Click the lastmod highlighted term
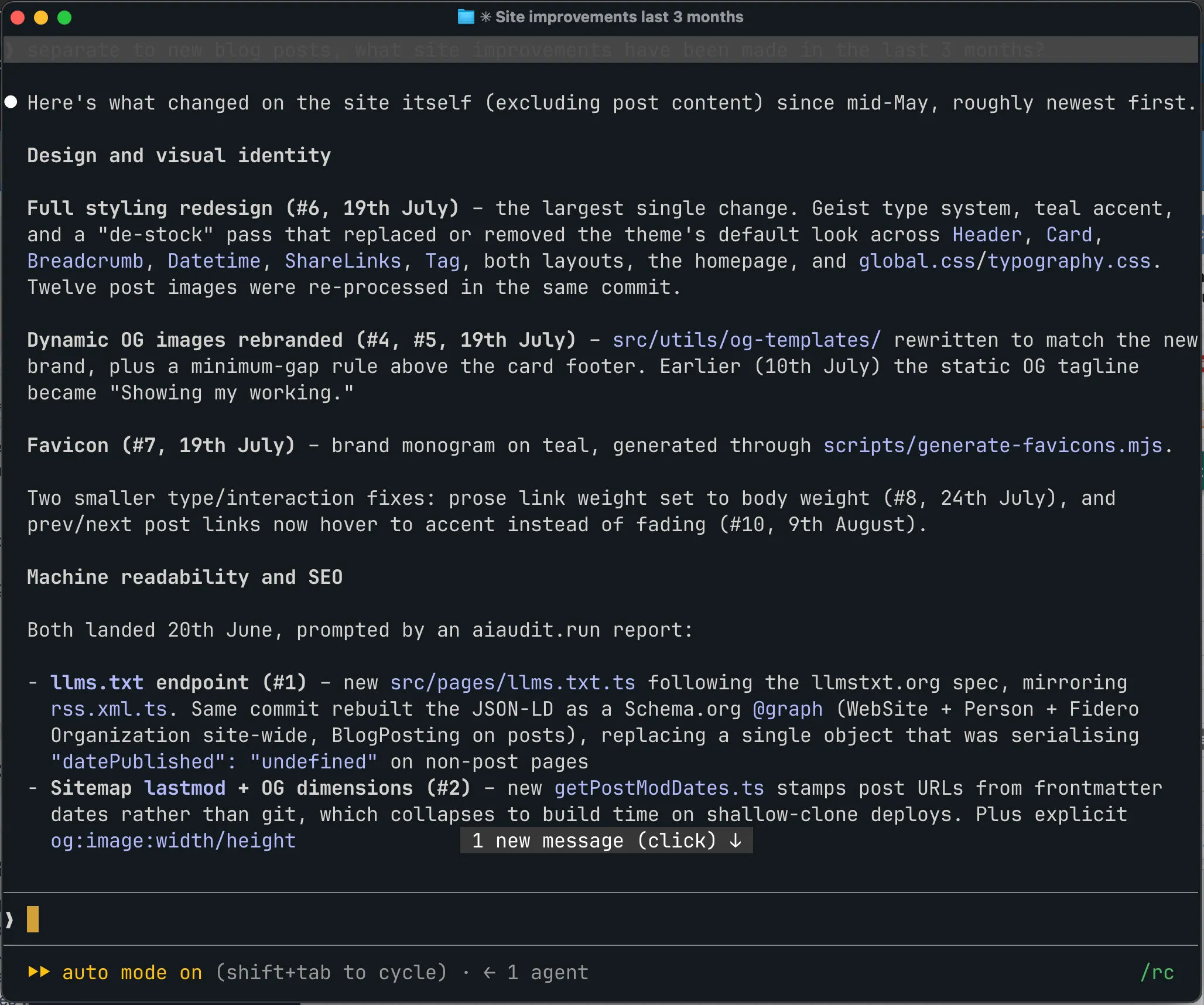This screenshot has height=1005, width=1204. pos(185,788)
